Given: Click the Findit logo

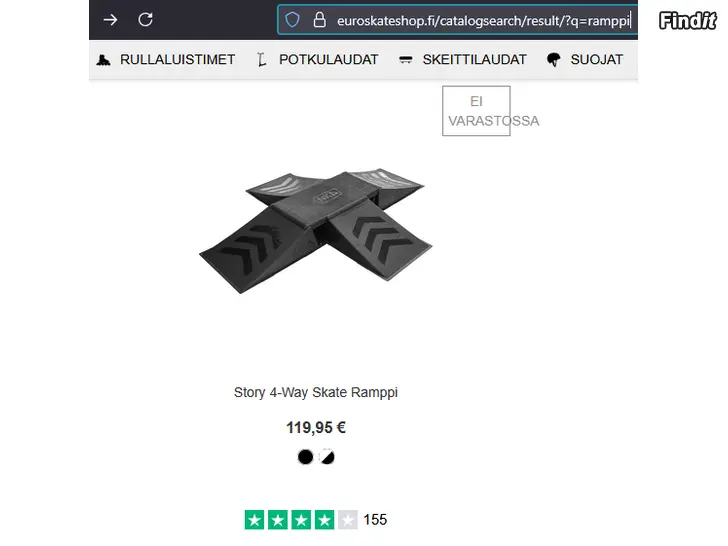Looking at the screenshot, I should (688, 20).
